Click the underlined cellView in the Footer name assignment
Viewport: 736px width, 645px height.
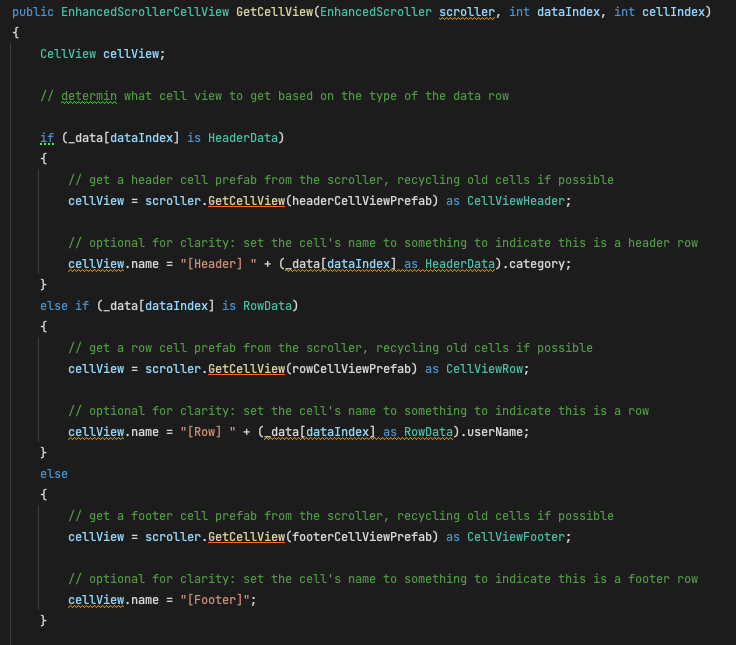96,600
